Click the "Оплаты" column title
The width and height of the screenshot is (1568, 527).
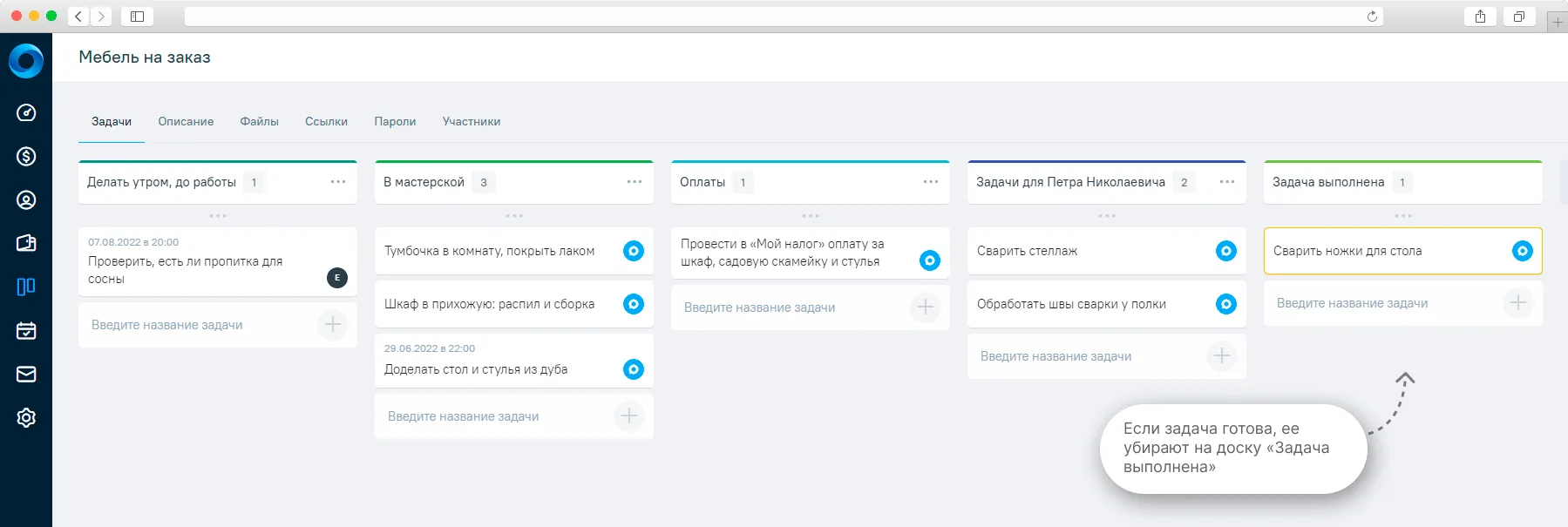click(703, 182)
